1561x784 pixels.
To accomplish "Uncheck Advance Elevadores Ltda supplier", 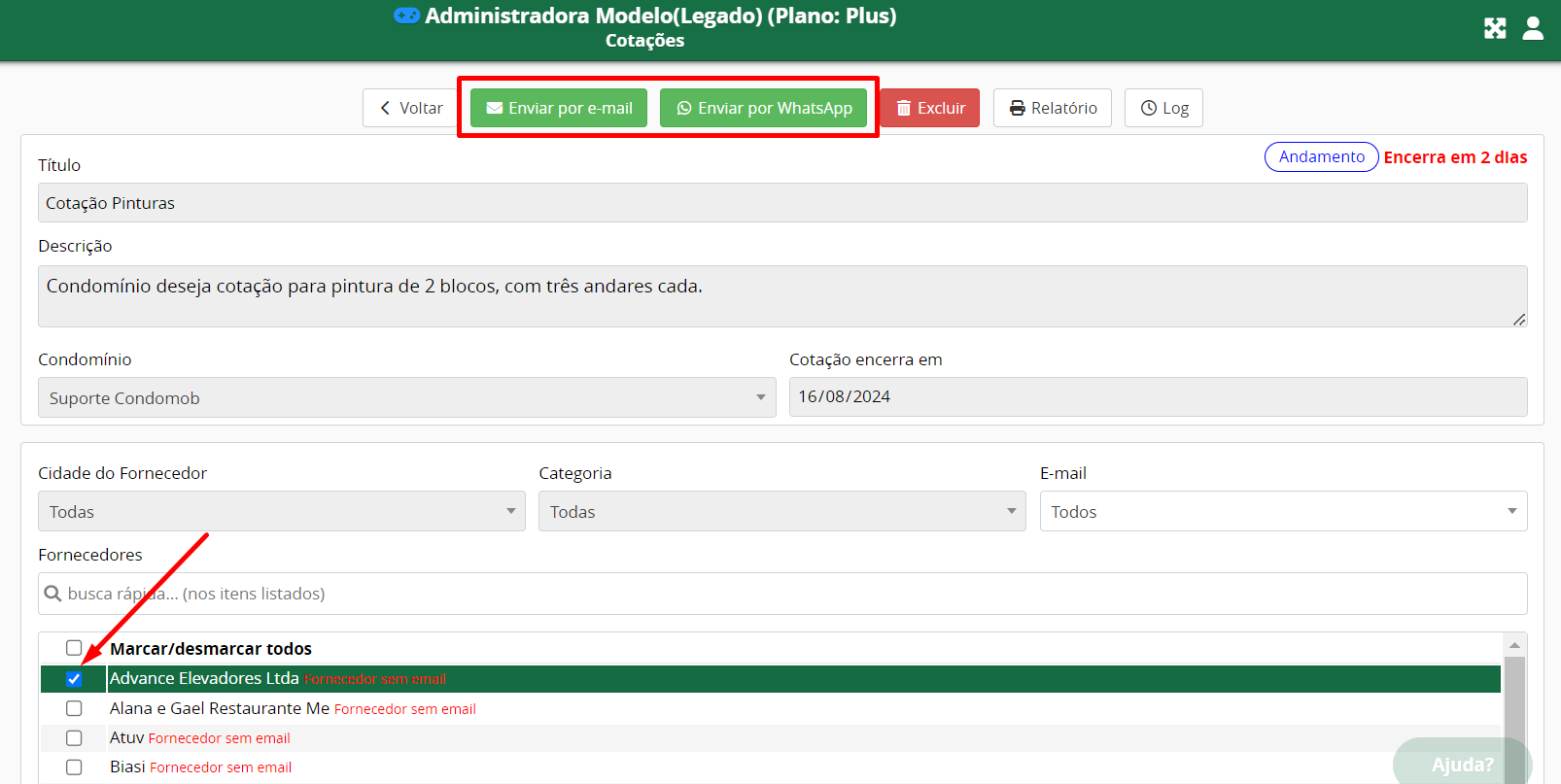I will pyautogui.click(x=74, y=679).
